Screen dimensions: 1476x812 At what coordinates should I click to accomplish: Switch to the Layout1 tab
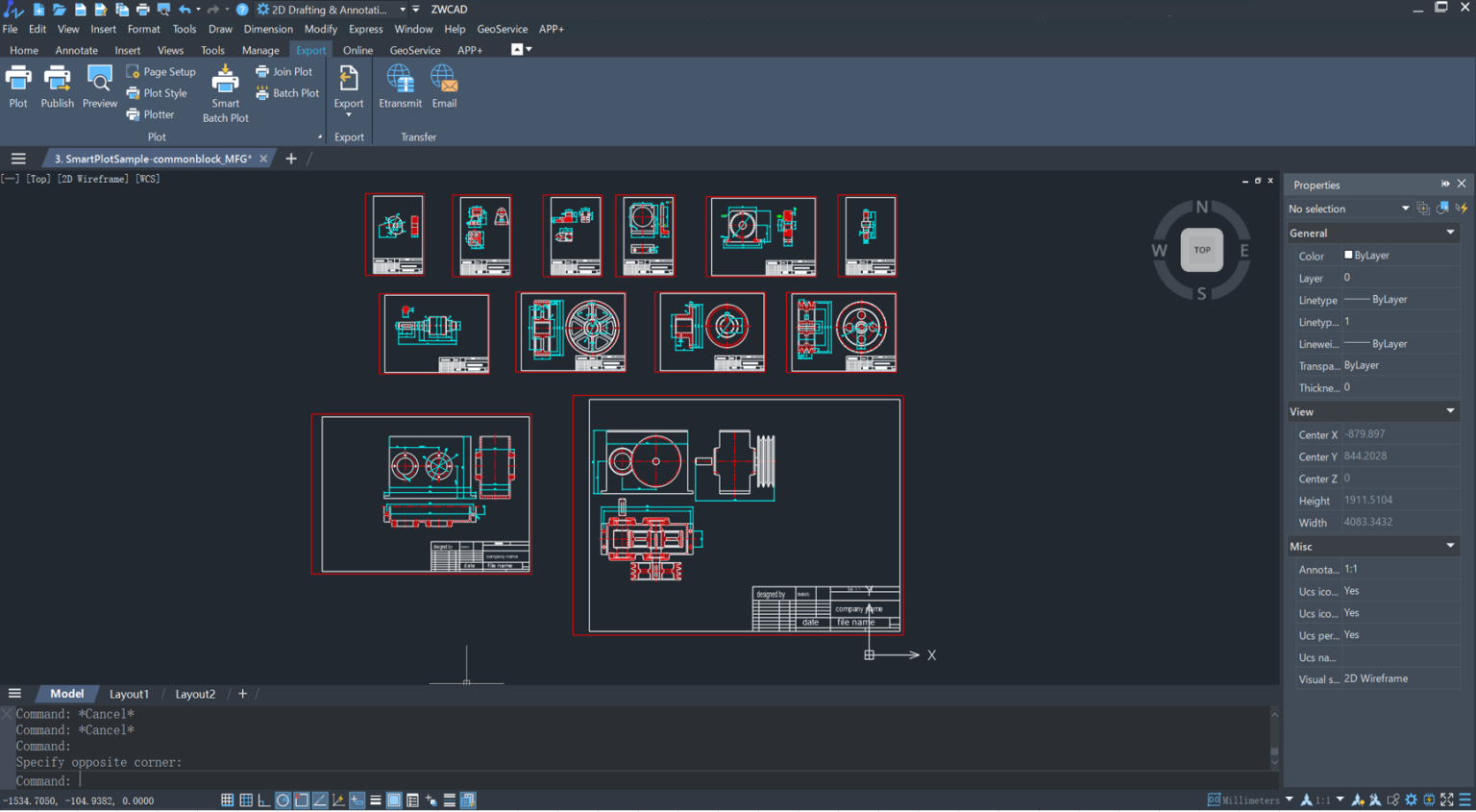point(129,693)
